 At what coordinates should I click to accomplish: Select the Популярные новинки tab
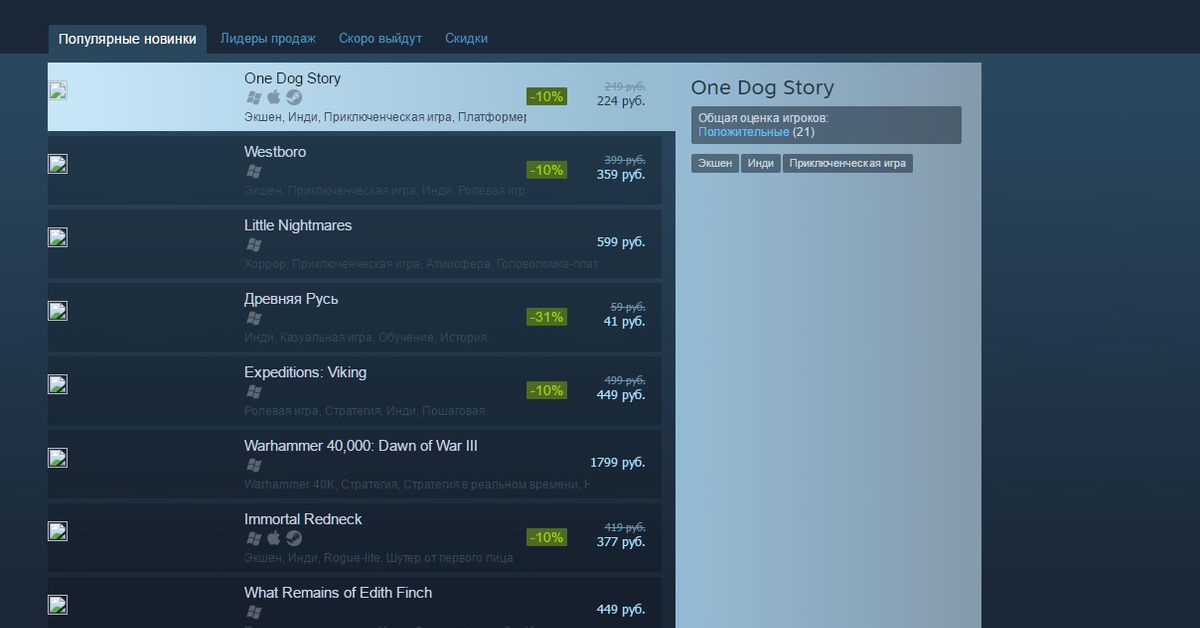(x=127, y=39)
